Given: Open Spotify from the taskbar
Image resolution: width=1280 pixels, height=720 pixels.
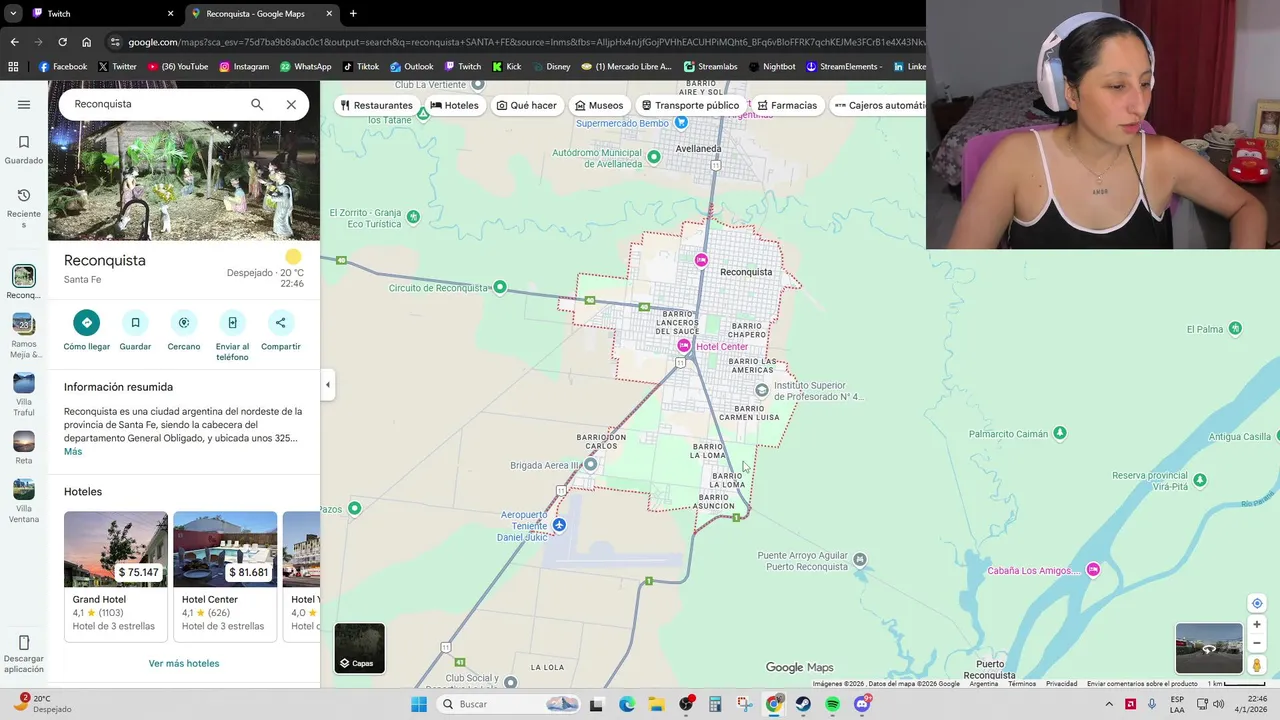Looking at the screenshot, I should [x=833, y=704].
